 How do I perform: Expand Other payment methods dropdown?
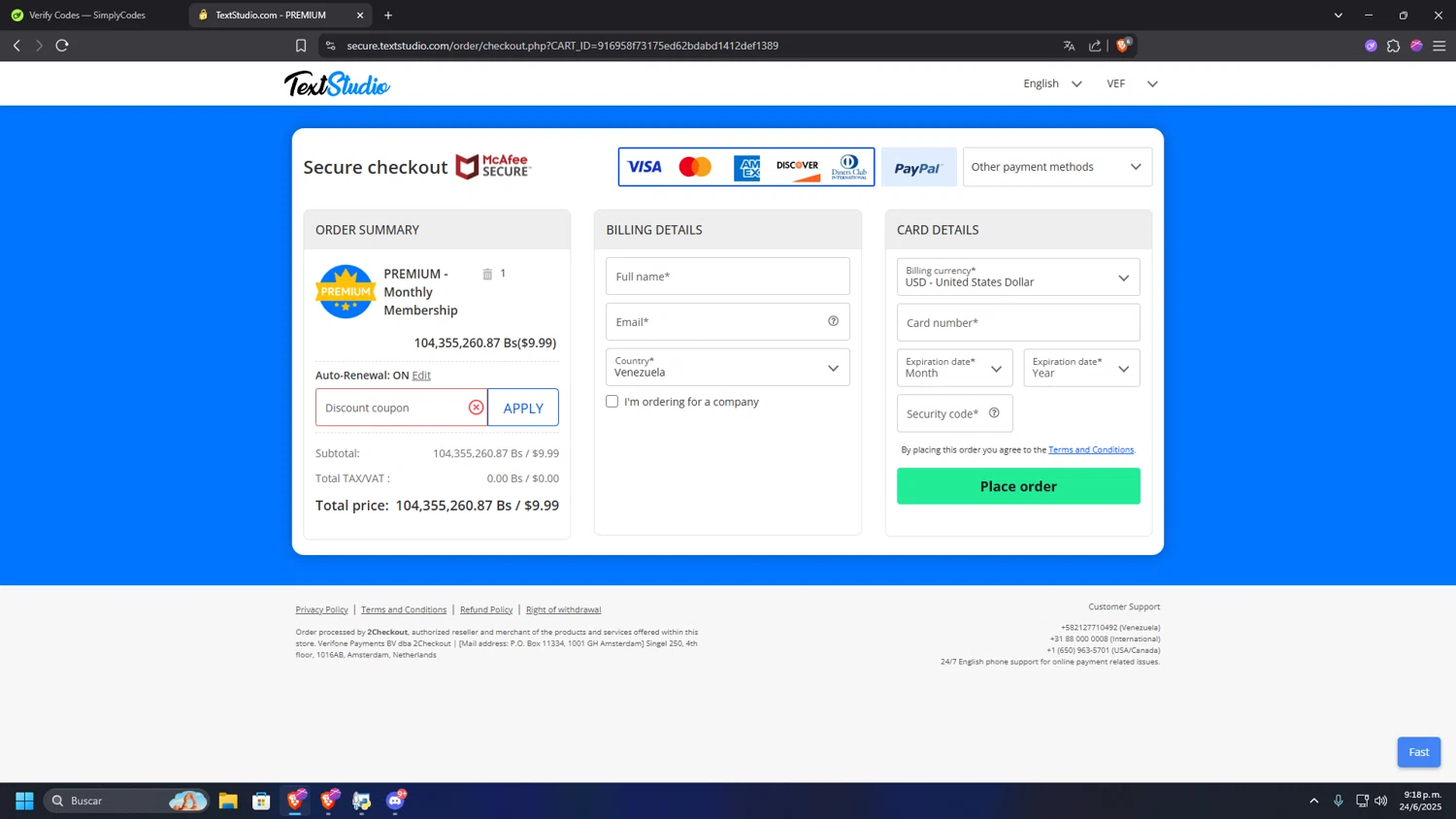1057,167
